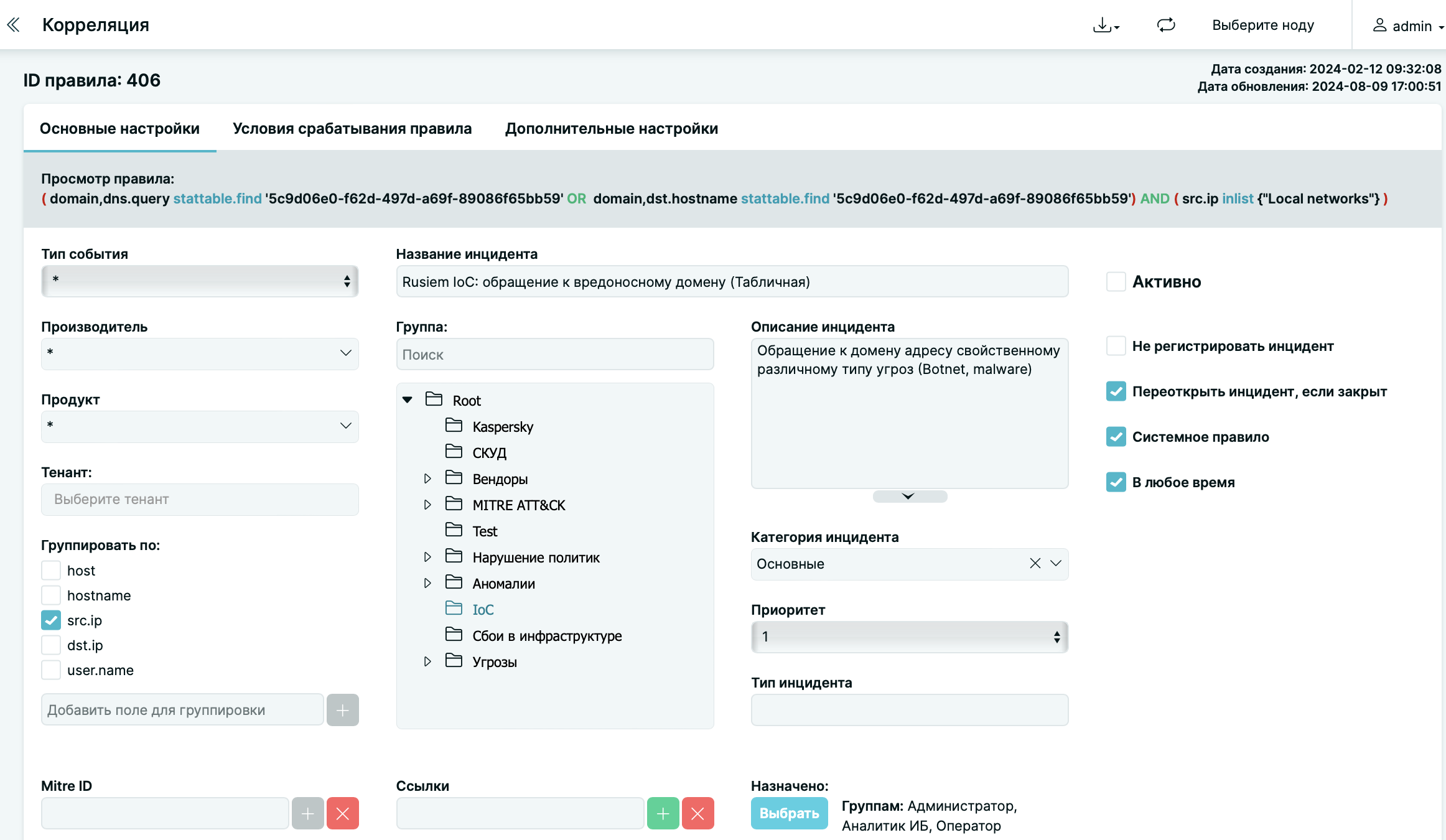This screenshot has width=1446, height=840.
Task: Open the Приоритет selector
Action: 909,637
